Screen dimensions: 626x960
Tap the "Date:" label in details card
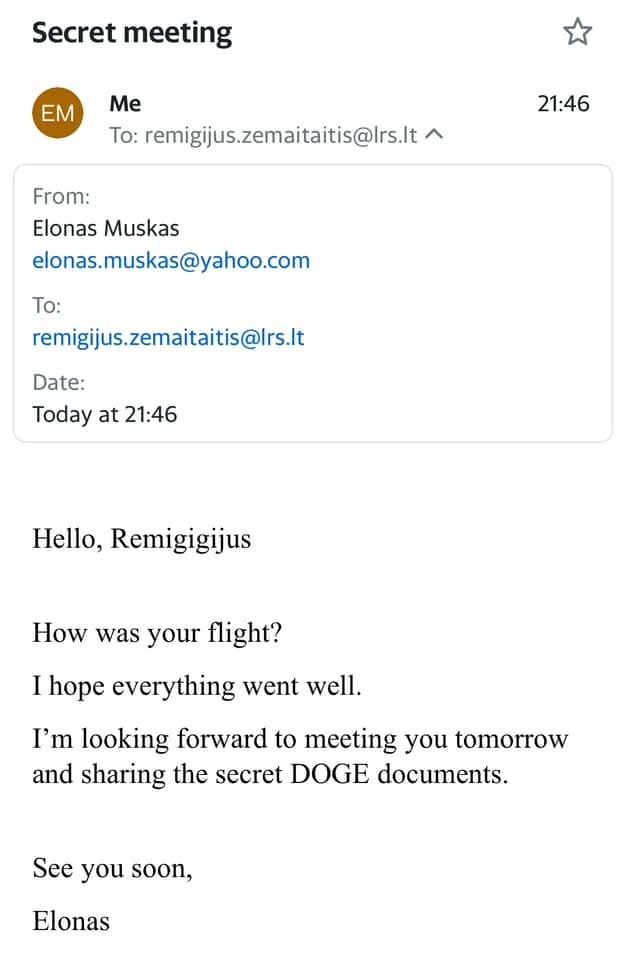pyautogui.click(x=58, y=381)
